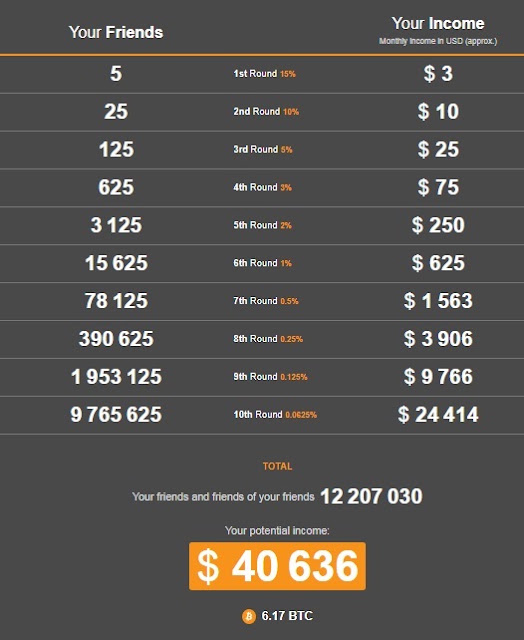
Task: Click the Your Income column header
Action: coord(438,24)
